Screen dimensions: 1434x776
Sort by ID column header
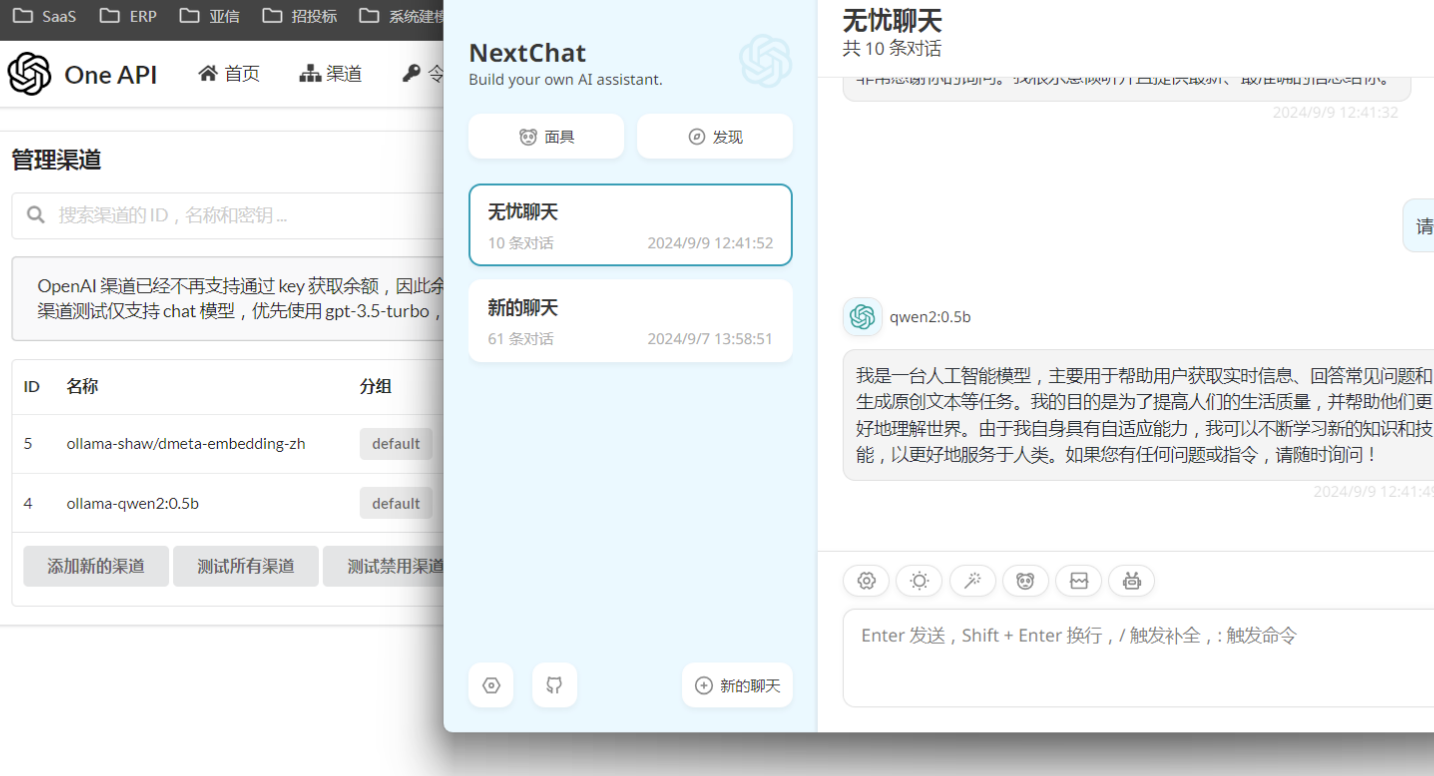pyautogui.click(x=32, y=386)
